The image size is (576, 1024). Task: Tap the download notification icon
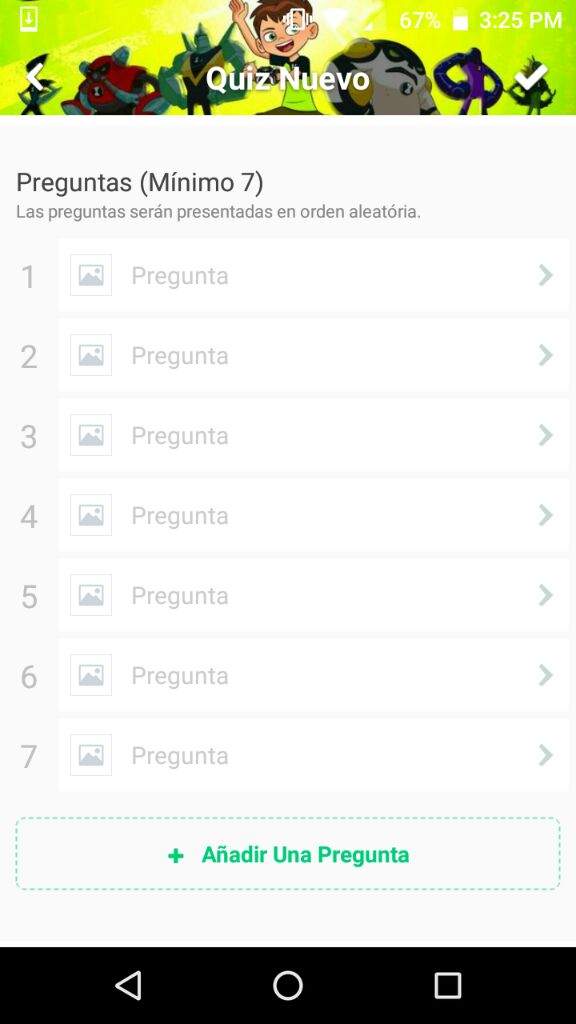point(29,19)
